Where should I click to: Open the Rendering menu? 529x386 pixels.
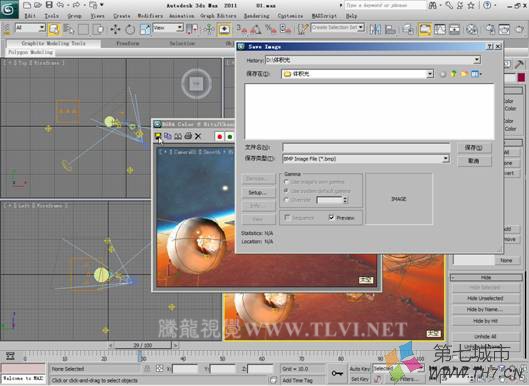[257, 16]
